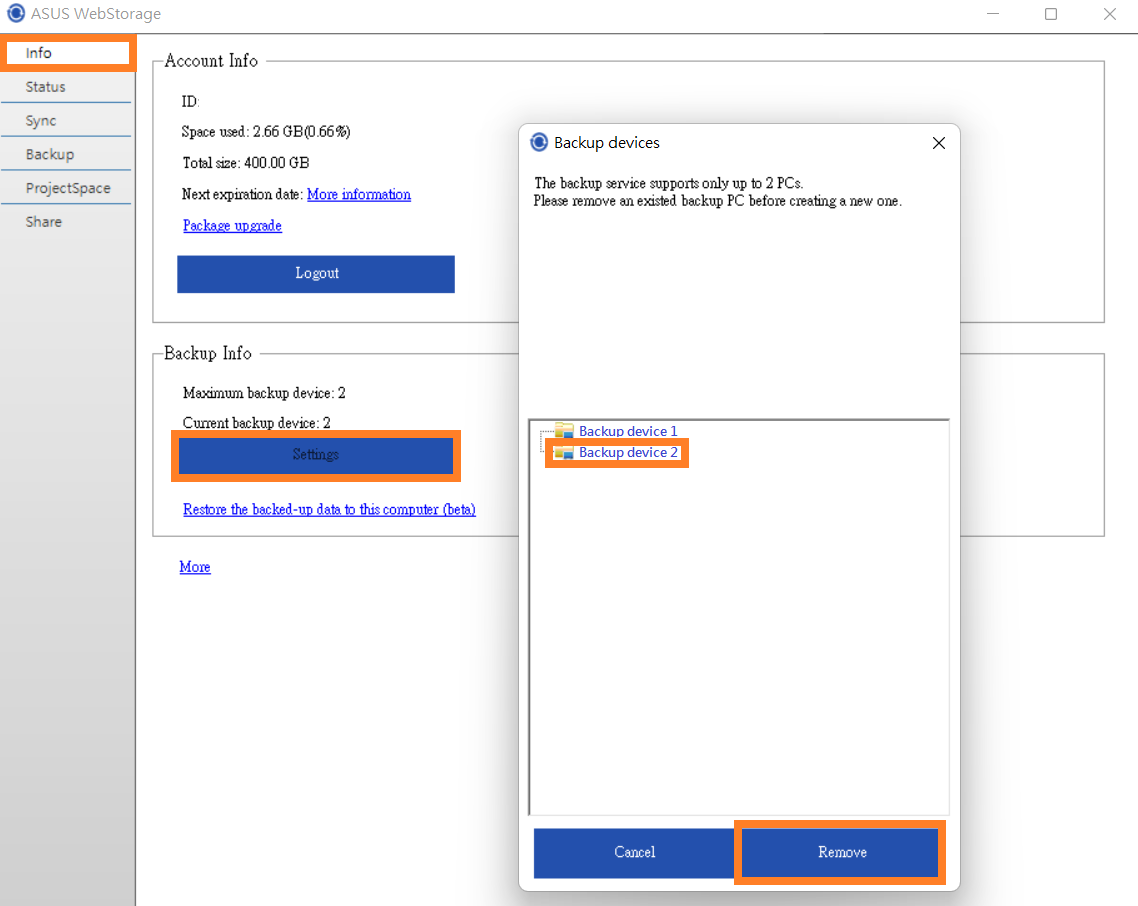
Task: Click 'Maximum backup device: 2' text
Action: [264, 393]
